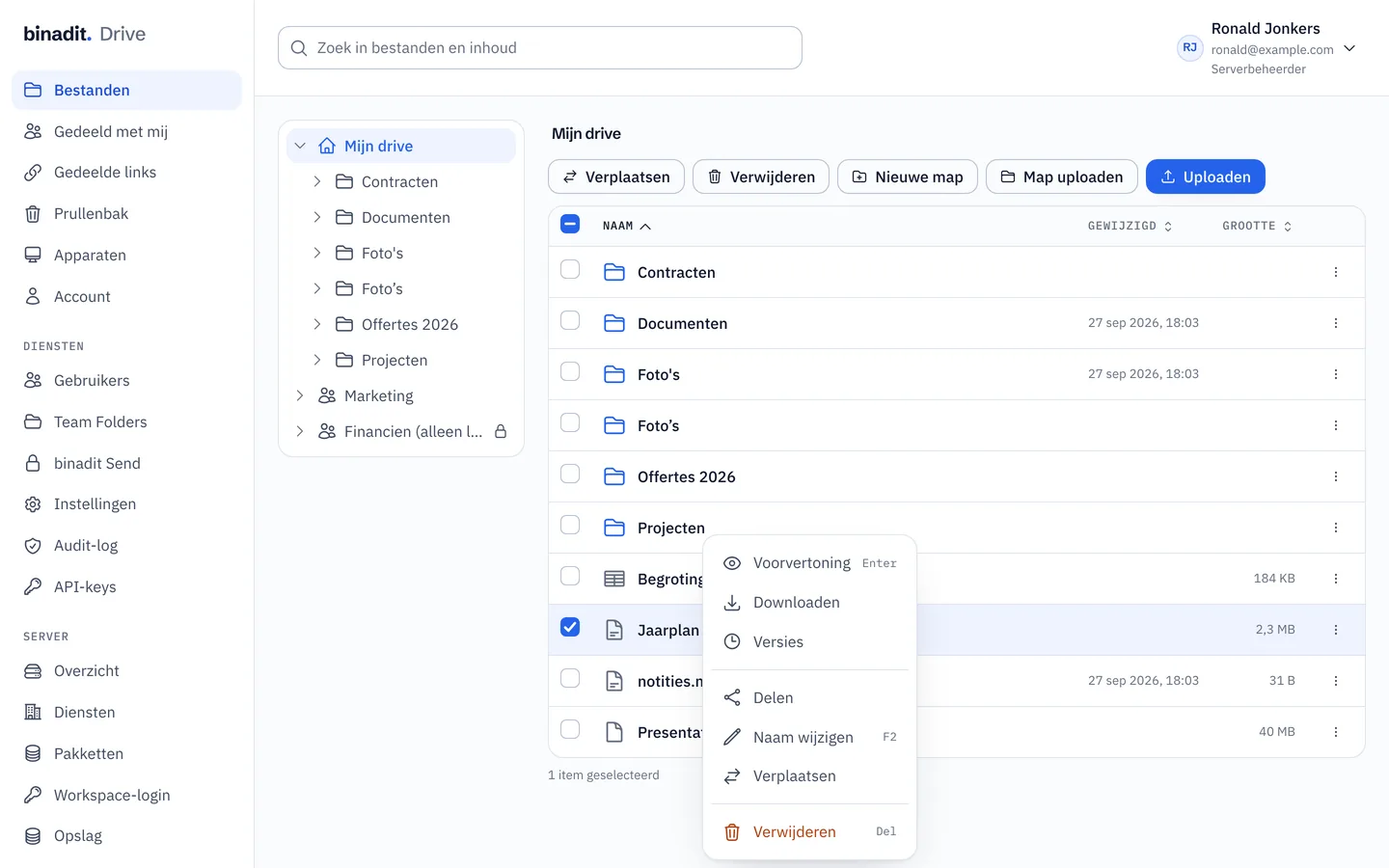Screen dimensions: 1389x868
Task: Choose Naam wijzigen from context menu
Action: 810,737
